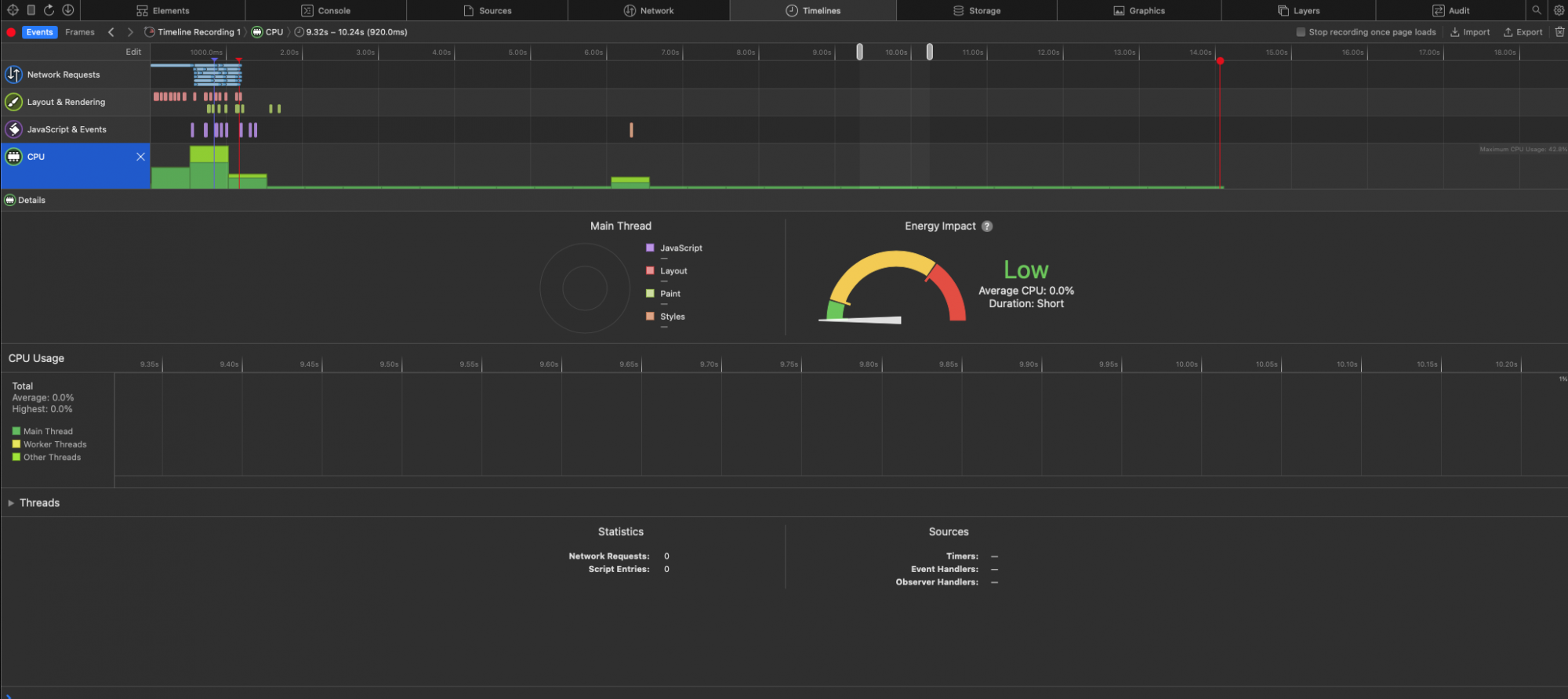Click the Export button
This screenshot has height=699, width=1568.
[x=1523, y=32]
